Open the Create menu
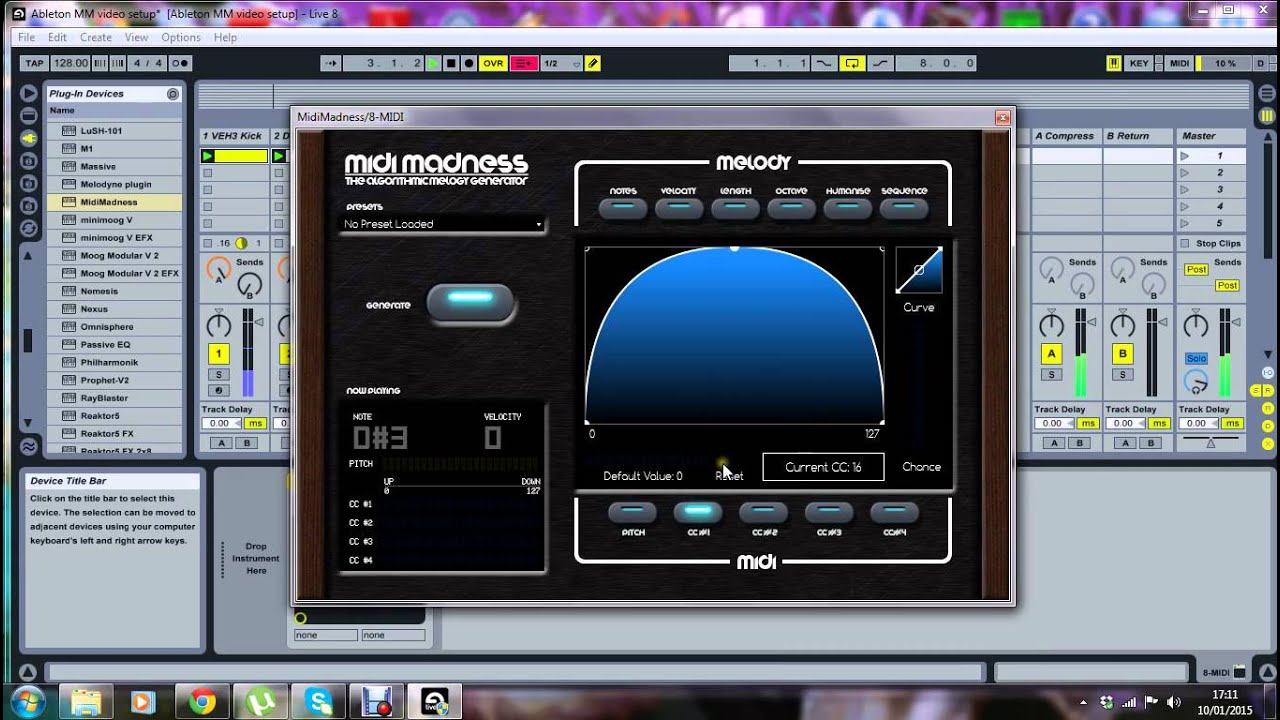Viewport: 1280px width, 720px height. [x=96, y=37]
